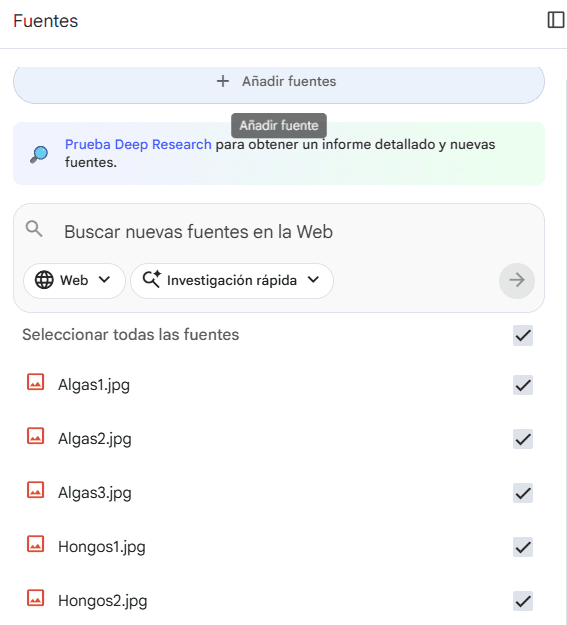Open the Web source type dropdown

tap(74, 281)
